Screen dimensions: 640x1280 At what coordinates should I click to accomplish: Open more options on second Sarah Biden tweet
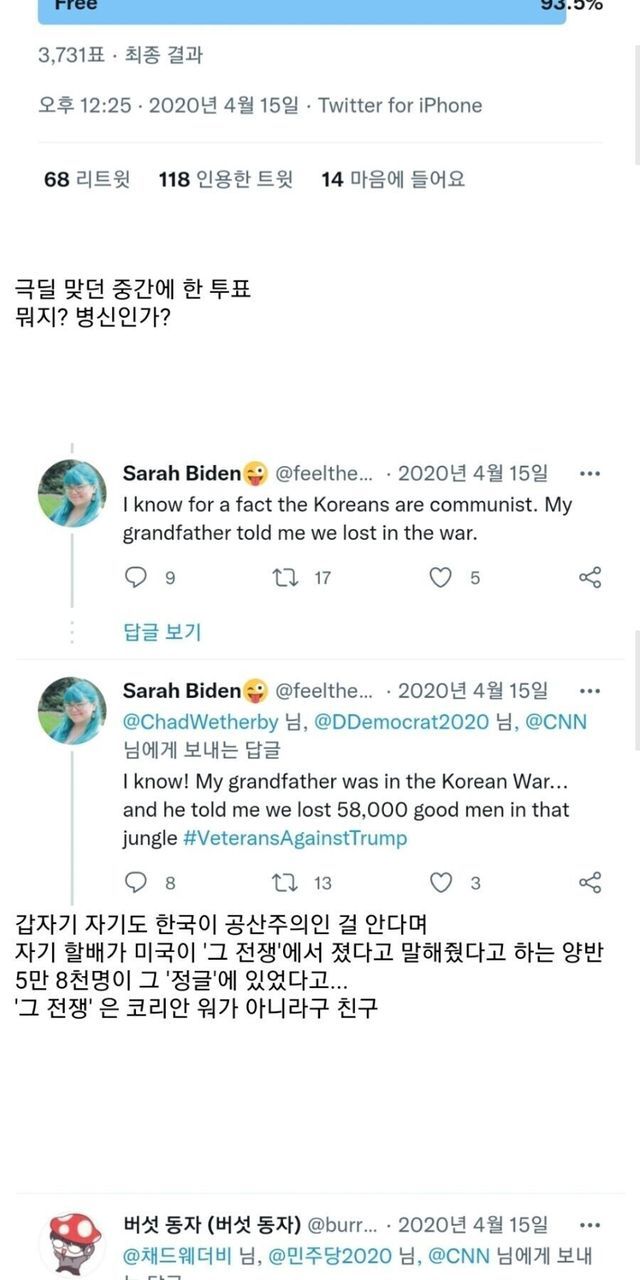(x=590, y=691)
